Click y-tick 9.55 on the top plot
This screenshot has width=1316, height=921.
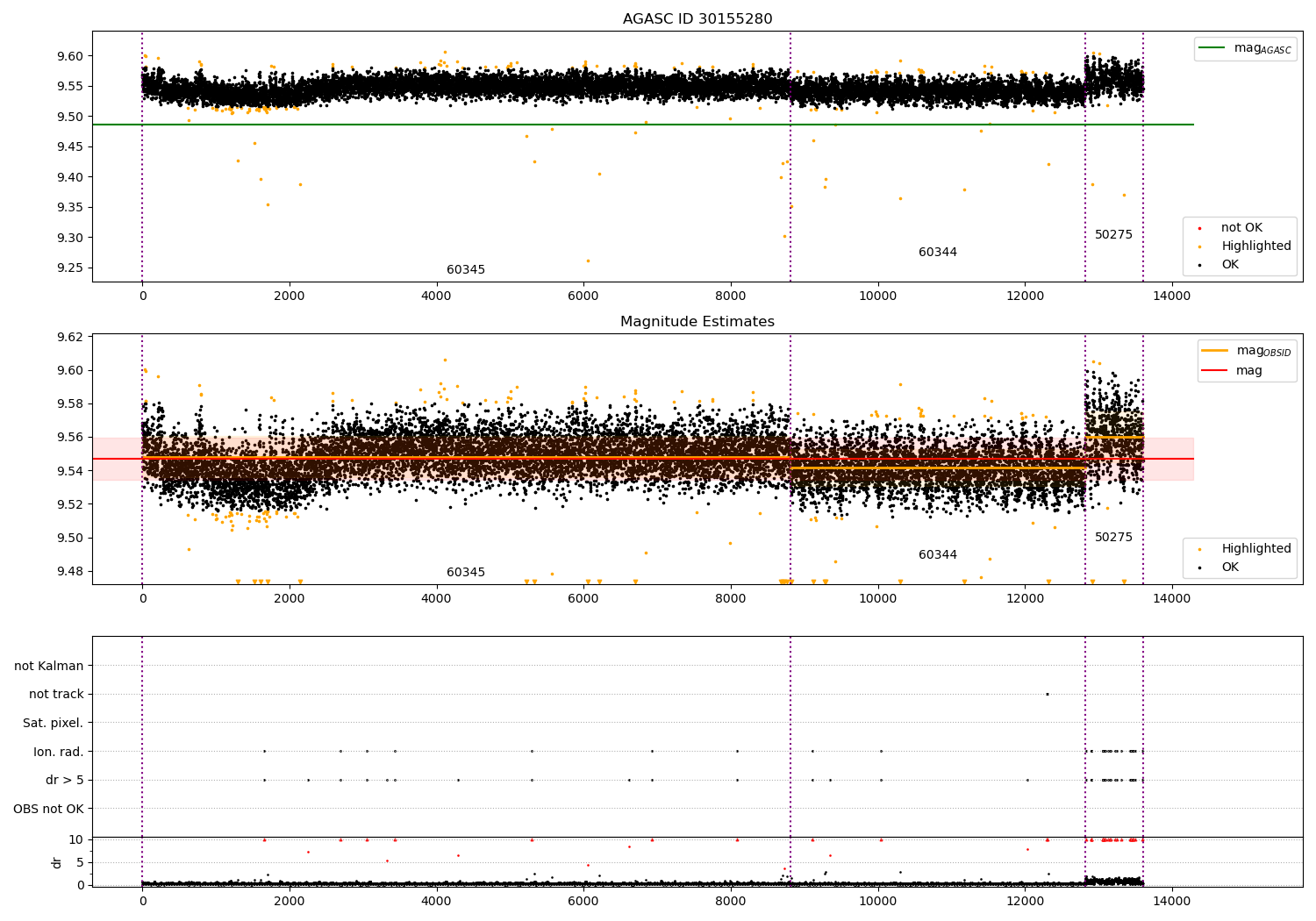(x=68, y=87)
